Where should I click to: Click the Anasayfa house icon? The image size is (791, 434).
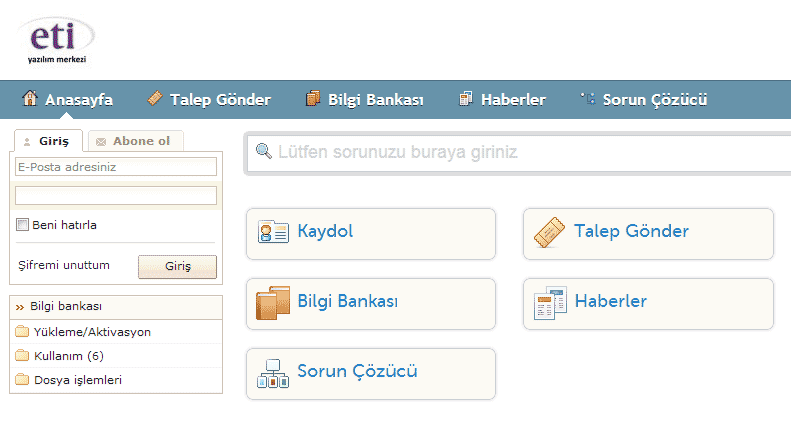(30, 99)
